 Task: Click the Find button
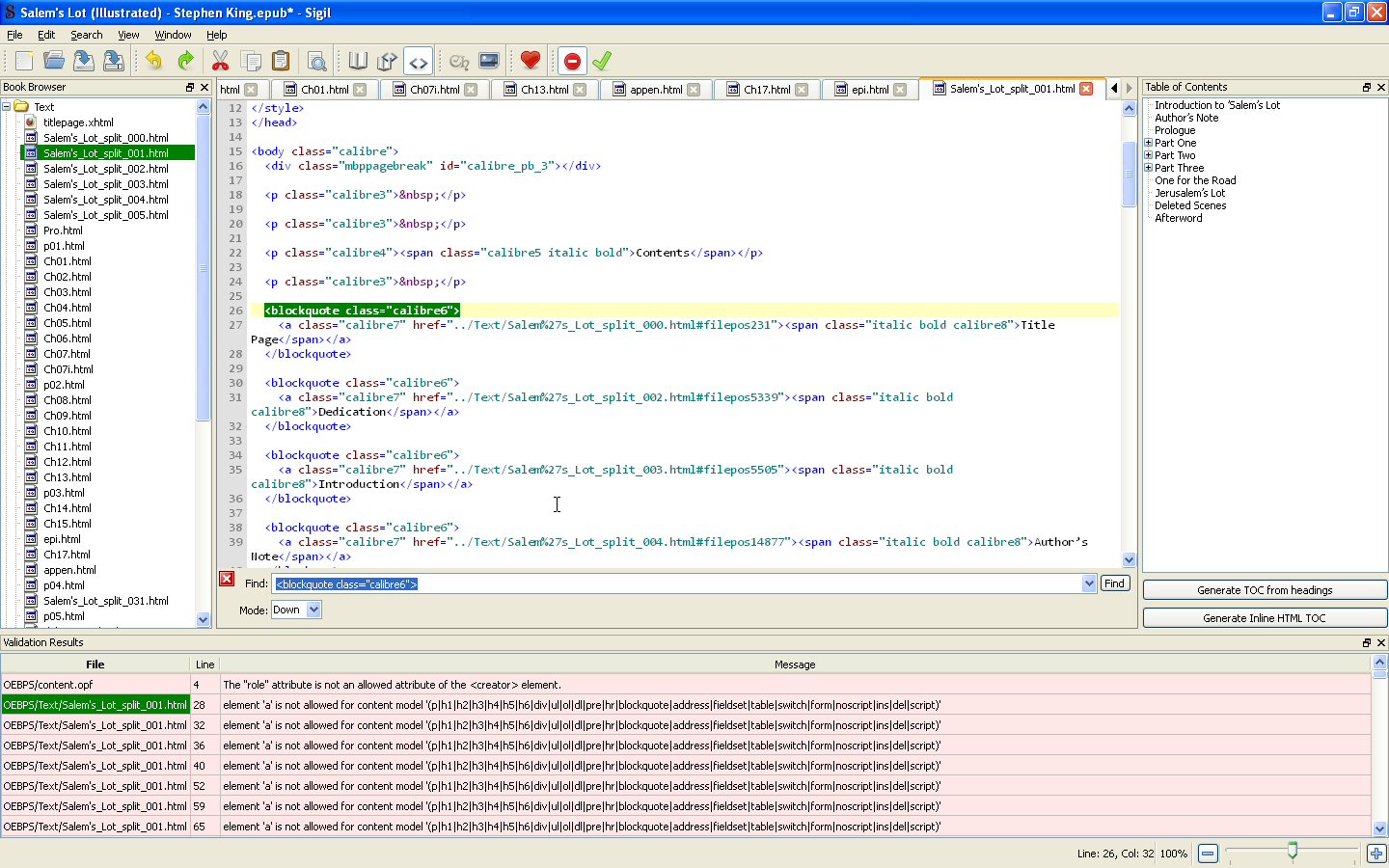click(x=1114, y=583)
